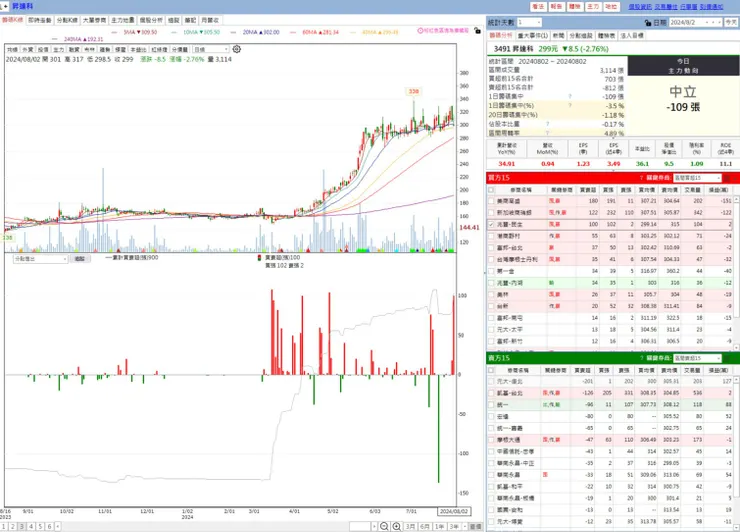Zoom out chart with minus magnifier

(x=384, y=526)
